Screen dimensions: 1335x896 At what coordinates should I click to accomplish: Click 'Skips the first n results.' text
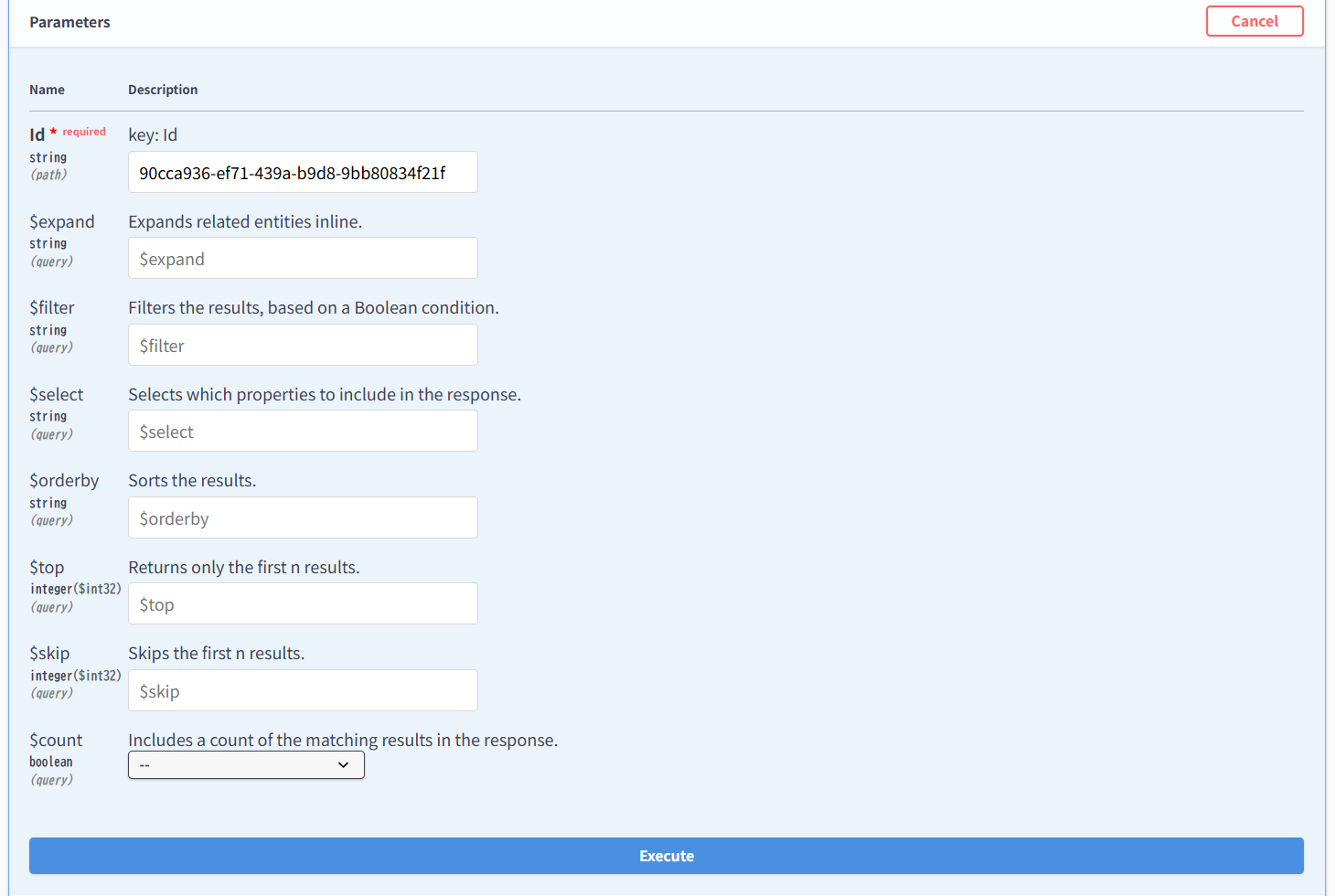click(217, 653)
